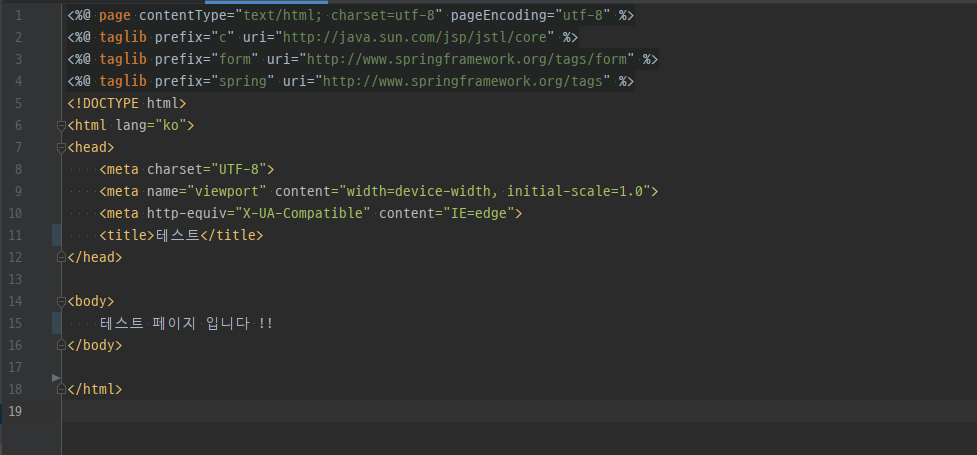Click the pageEncoding attribute name

click(x=503, y=16)
